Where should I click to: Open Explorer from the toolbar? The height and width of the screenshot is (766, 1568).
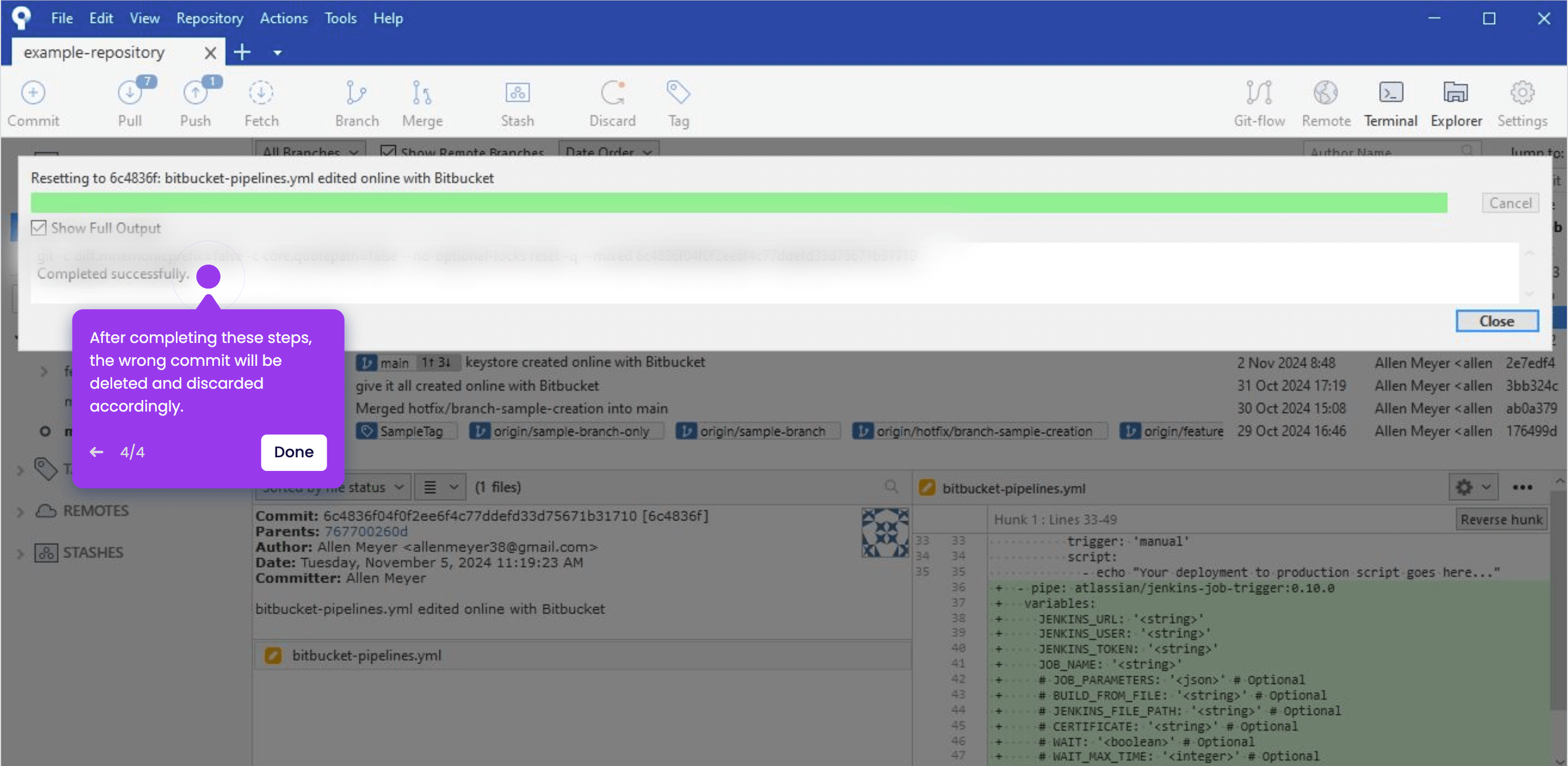tap(1455, 93)
